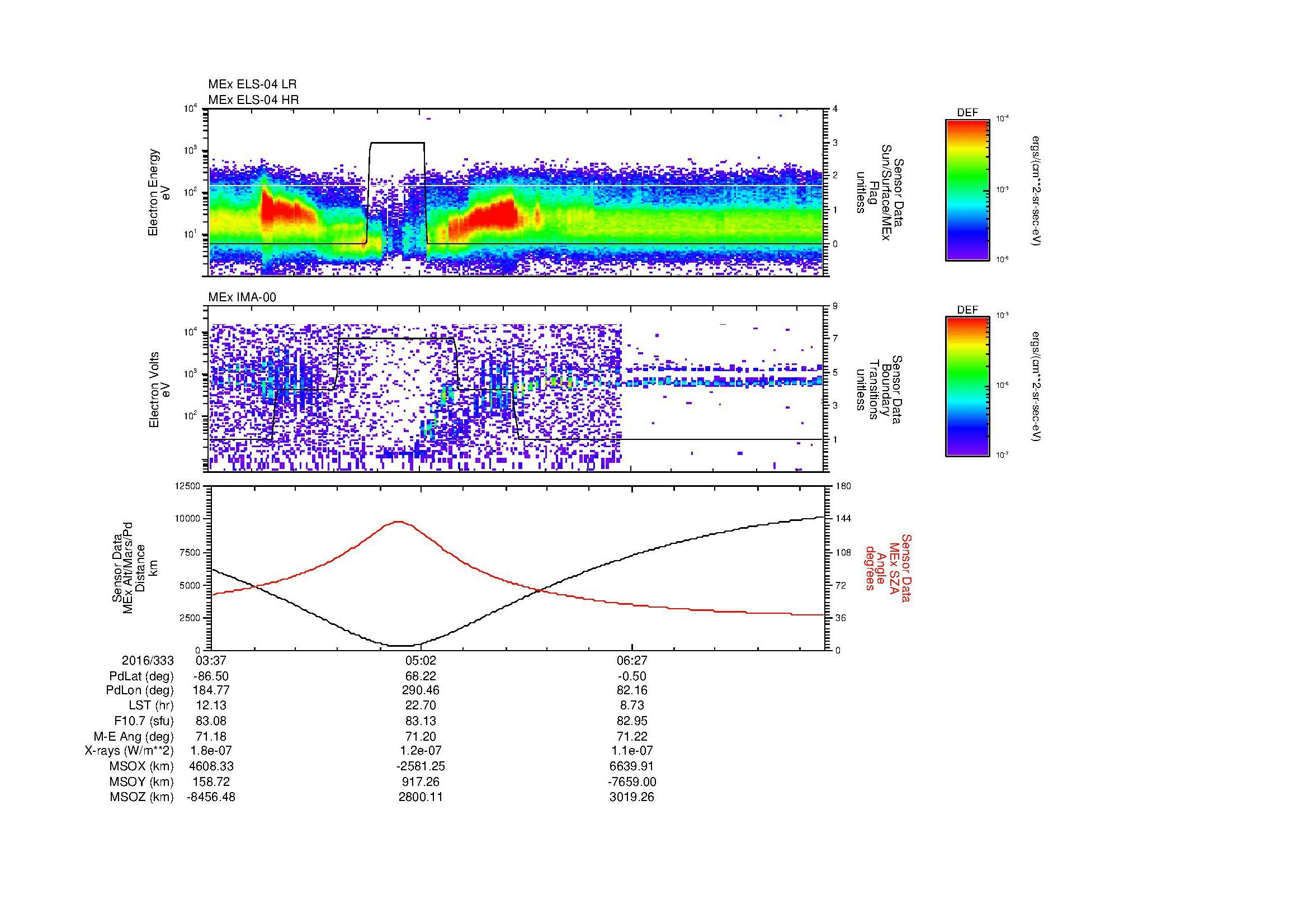1308x924 pixels.
Task: Click the 'MEx ELS-04 LR' plot title
Action: 252,84
